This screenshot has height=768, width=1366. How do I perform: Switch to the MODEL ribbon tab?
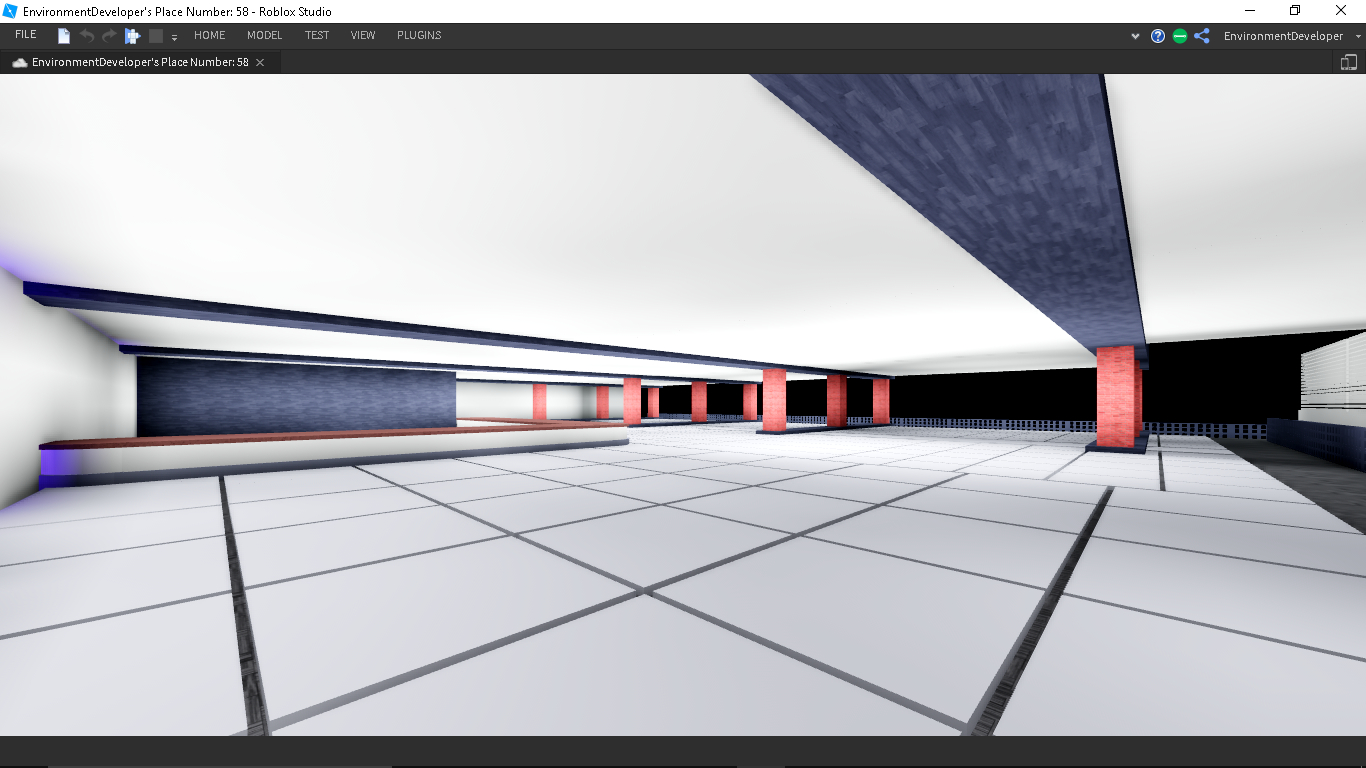click(x=265, y=35)
